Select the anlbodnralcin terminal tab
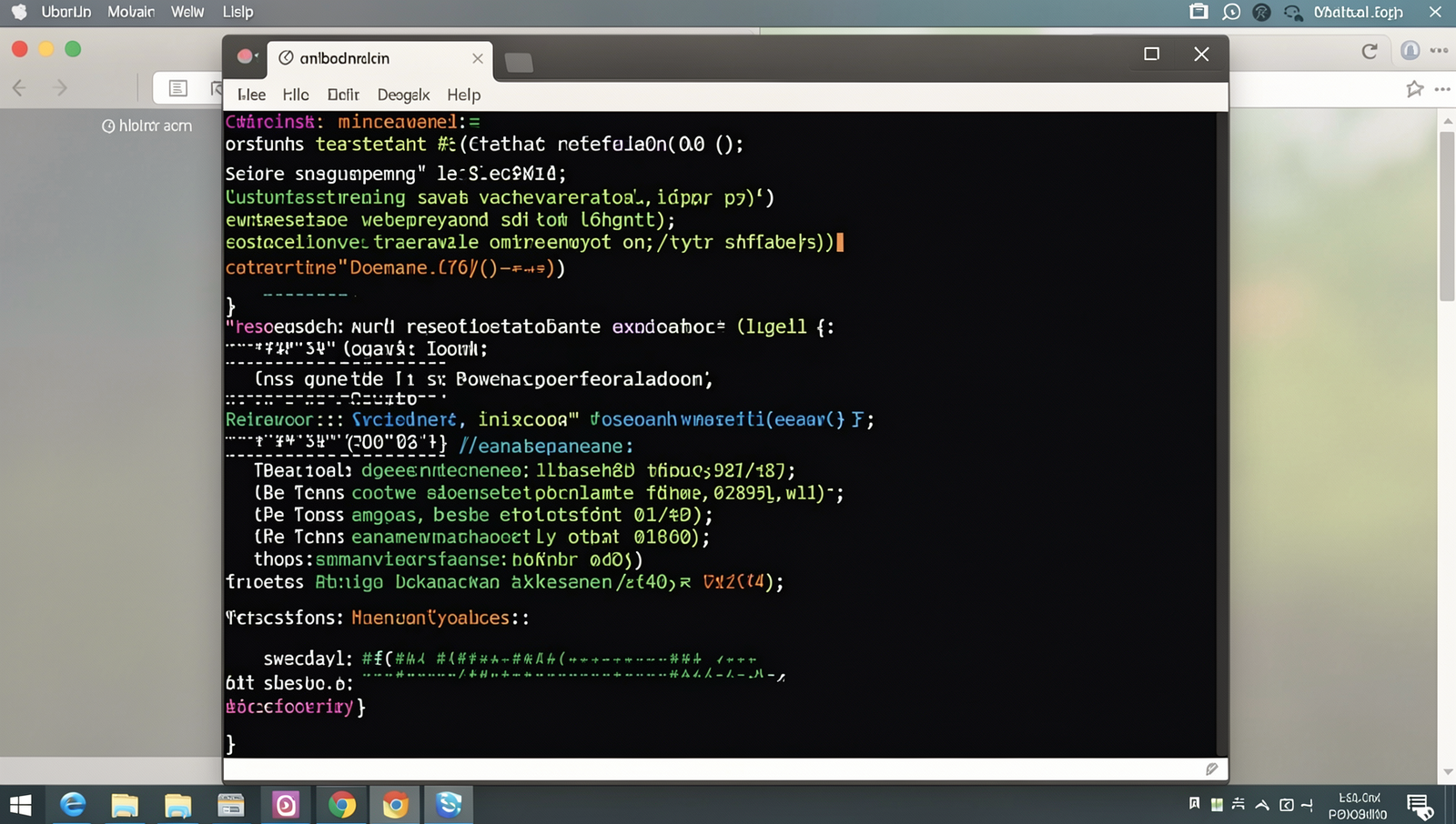The image size is (1456, 824). point(379,58)
